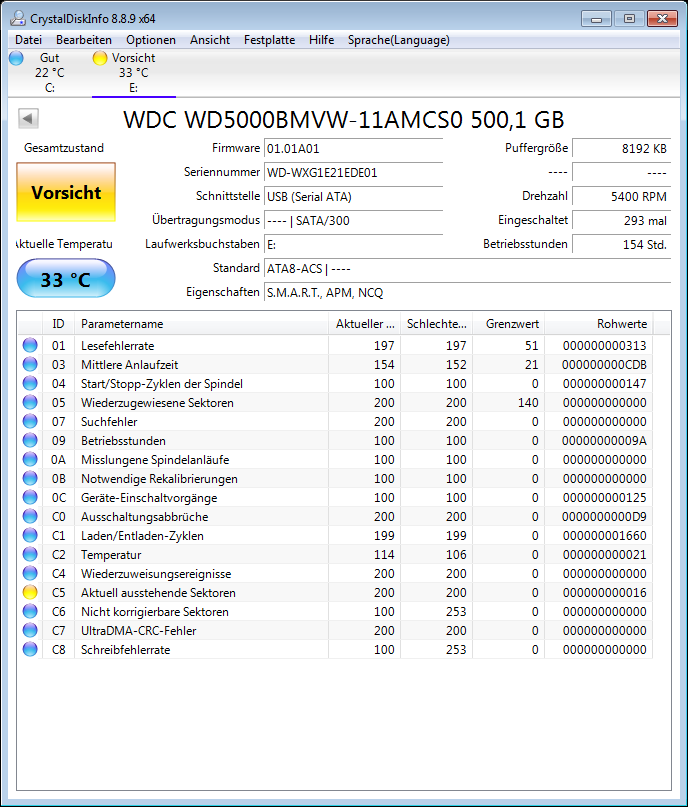The width and height of the screenshot is (688, 807).
Task: Click the Eigenschaften field S.M.A.R.T., APM, NCQ
Action: tap(467, 293)
